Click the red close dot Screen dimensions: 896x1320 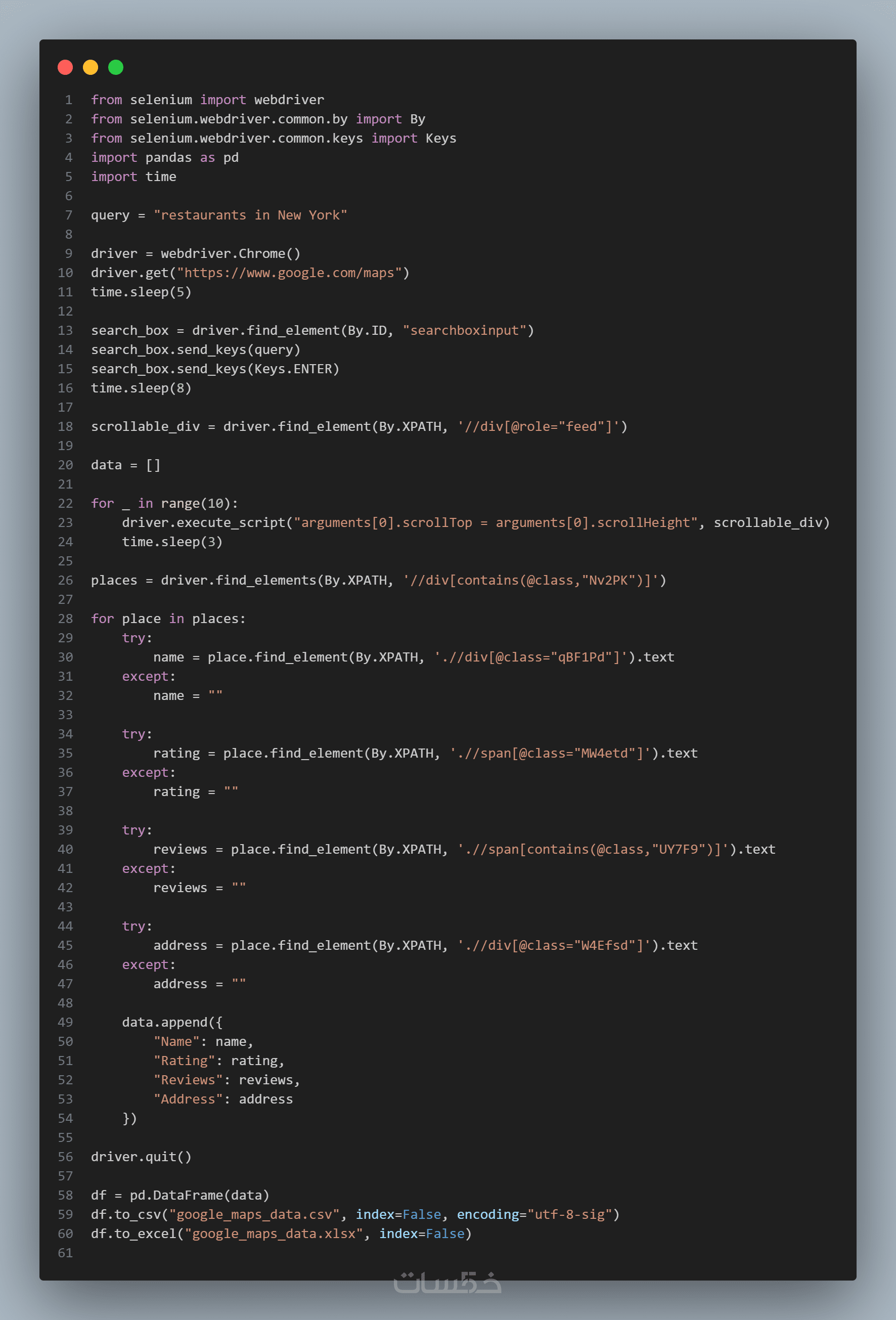click(x=65, y=68)
